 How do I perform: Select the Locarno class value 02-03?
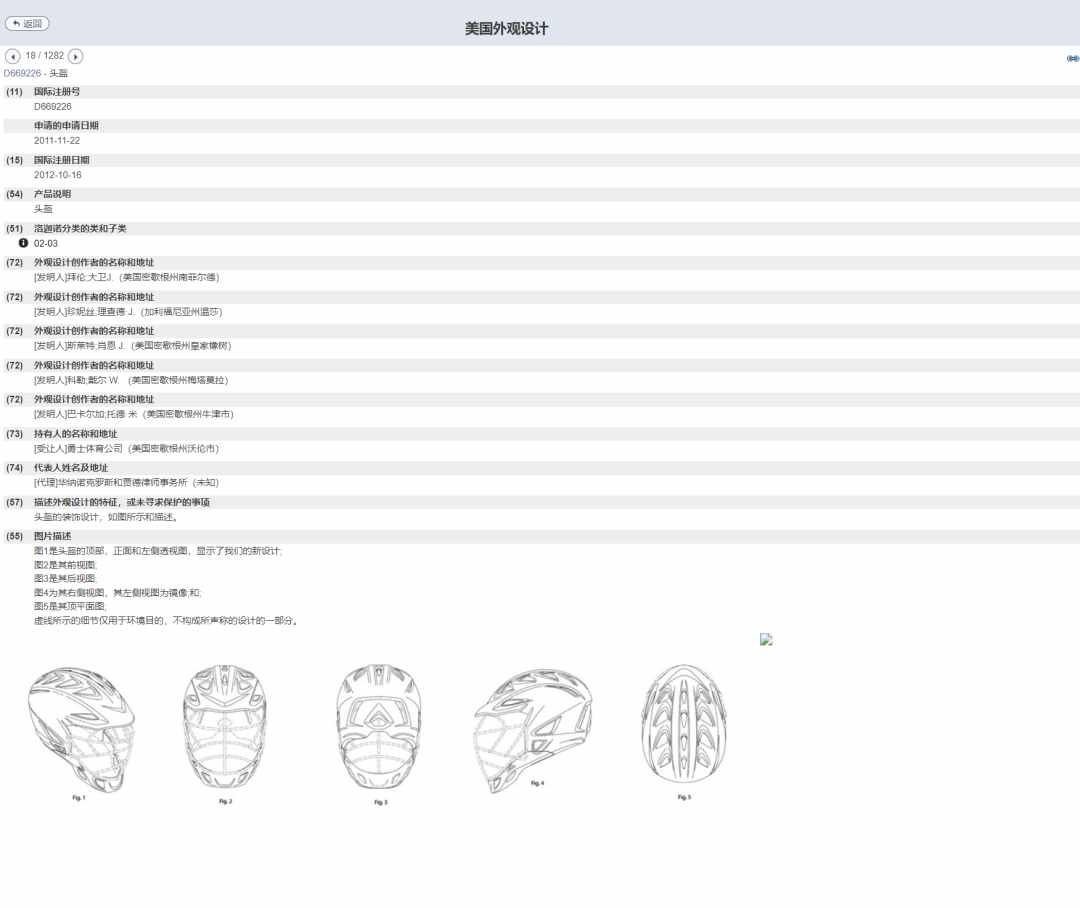(x=45, y=243)
